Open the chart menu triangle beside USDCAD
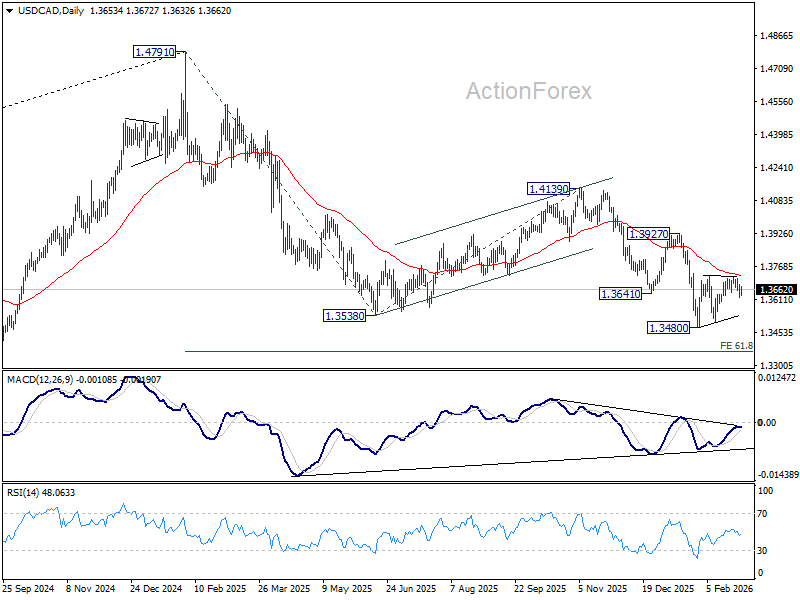Image resolution: width=800 pixels, height=600 pixels. [10, 11]
